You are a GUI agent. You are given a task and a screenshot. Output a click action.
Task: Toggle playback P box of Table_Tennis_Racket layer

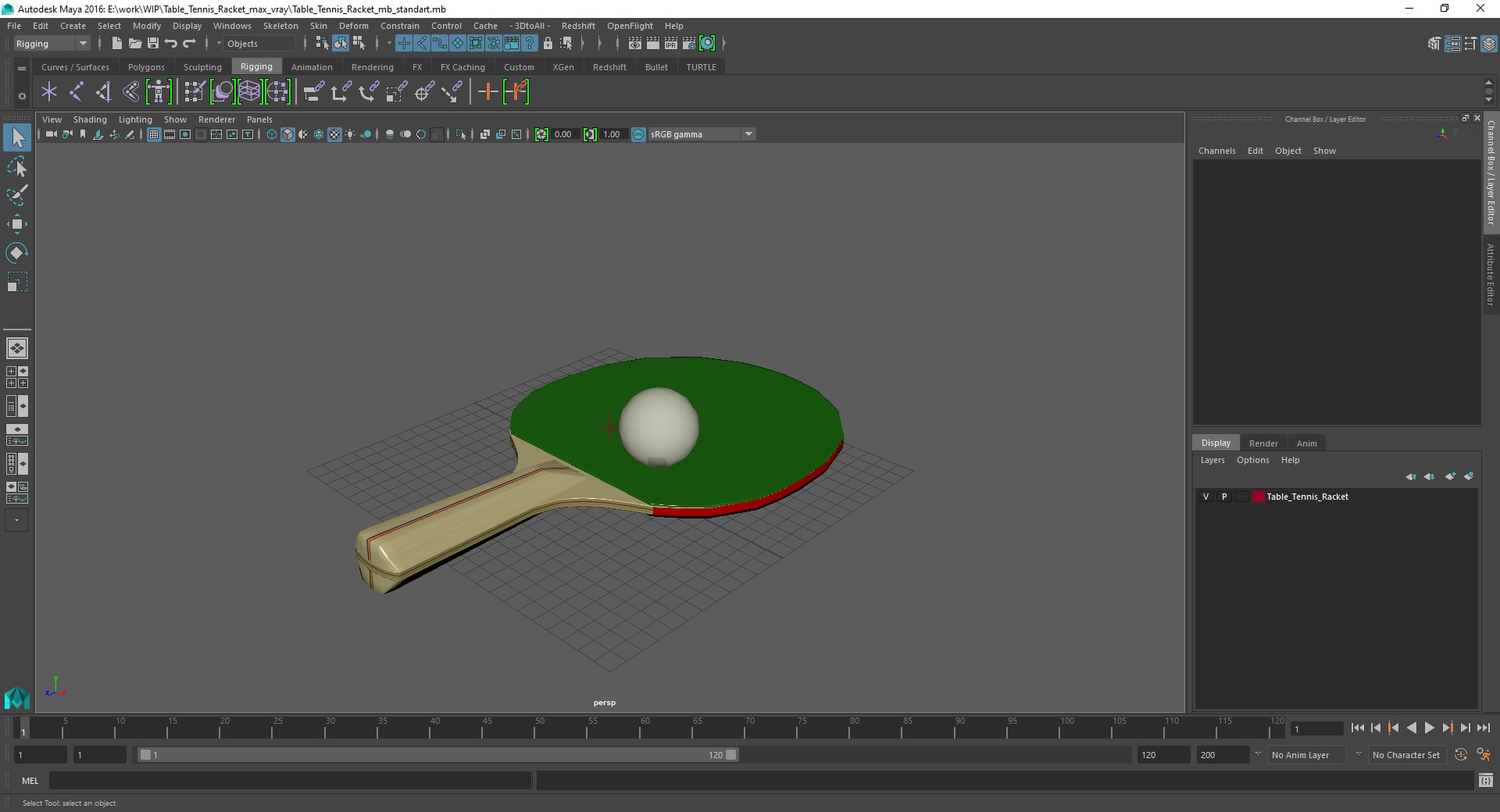click(x=1224, y=497)
